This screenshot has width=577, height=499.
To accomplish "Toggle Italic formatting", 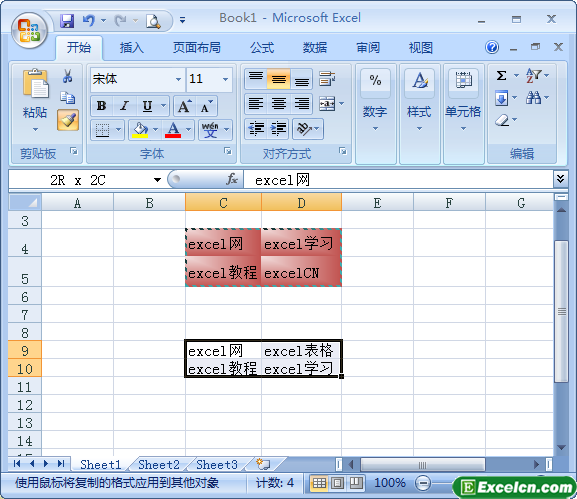I will point(124,106).
